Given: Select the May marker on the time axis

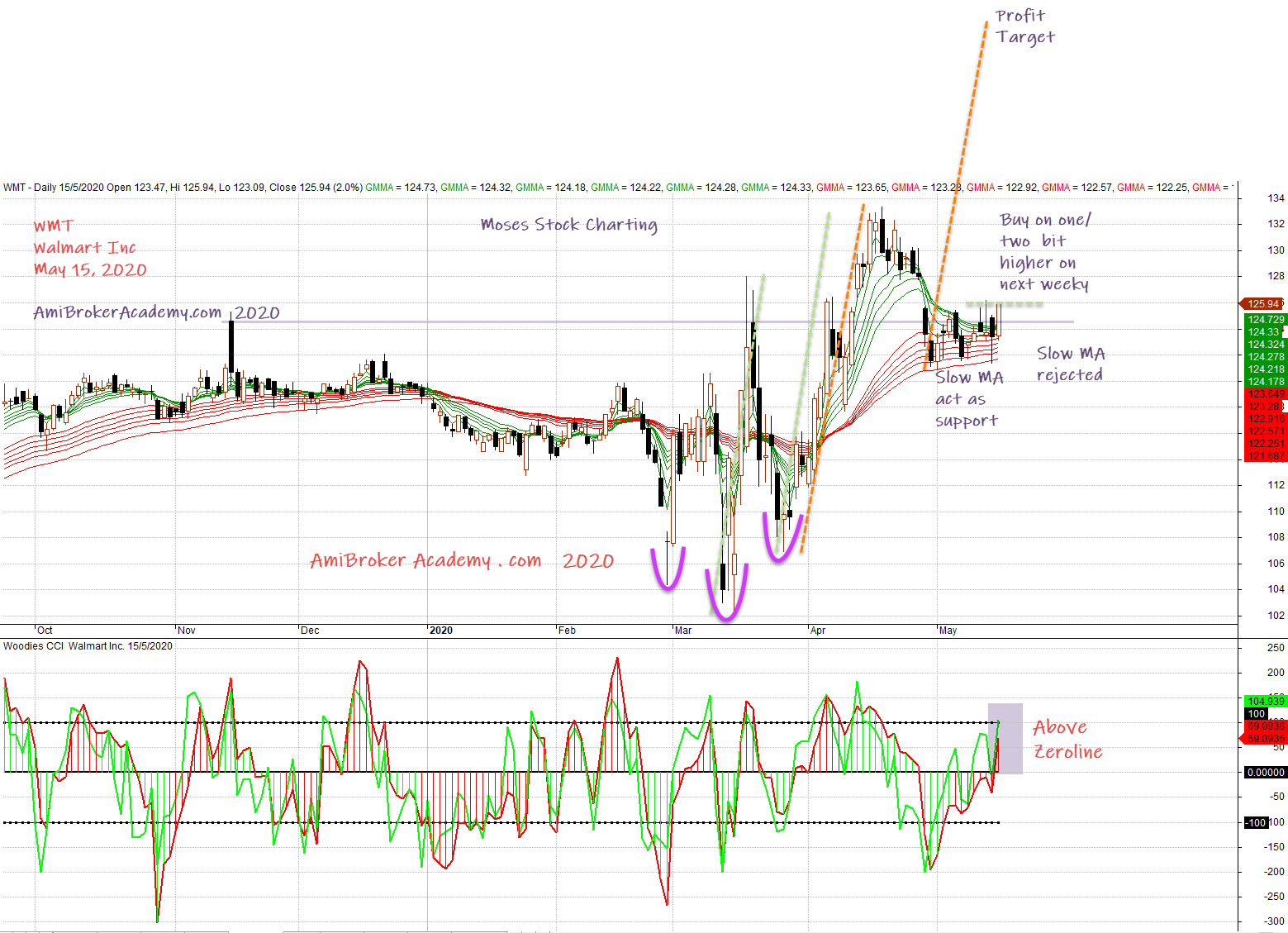Looking at the screenshot, I should (948, 631).
